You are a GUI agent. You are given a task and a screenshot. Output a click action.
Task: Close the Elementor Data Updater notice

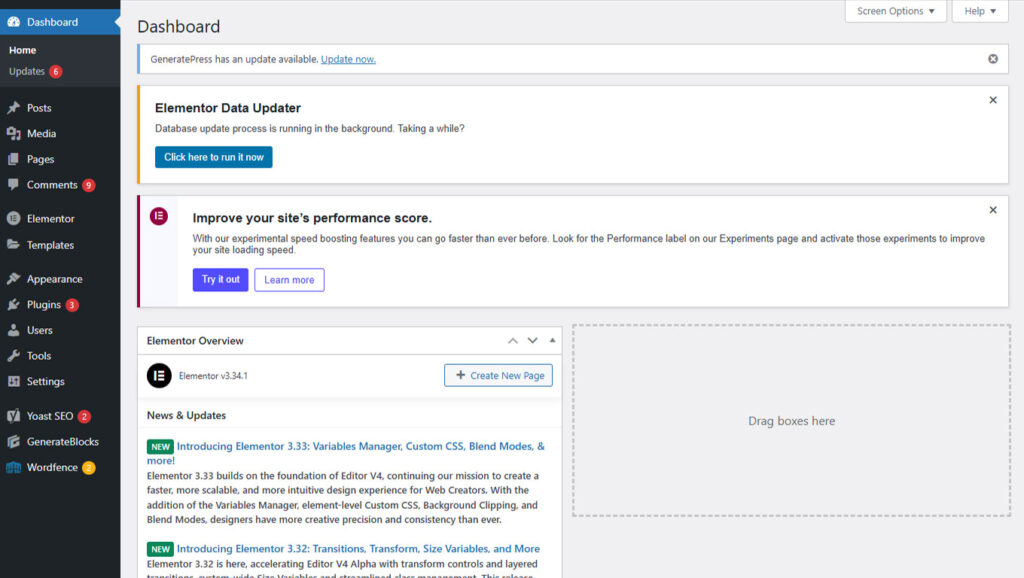click(x=993, y=100)
